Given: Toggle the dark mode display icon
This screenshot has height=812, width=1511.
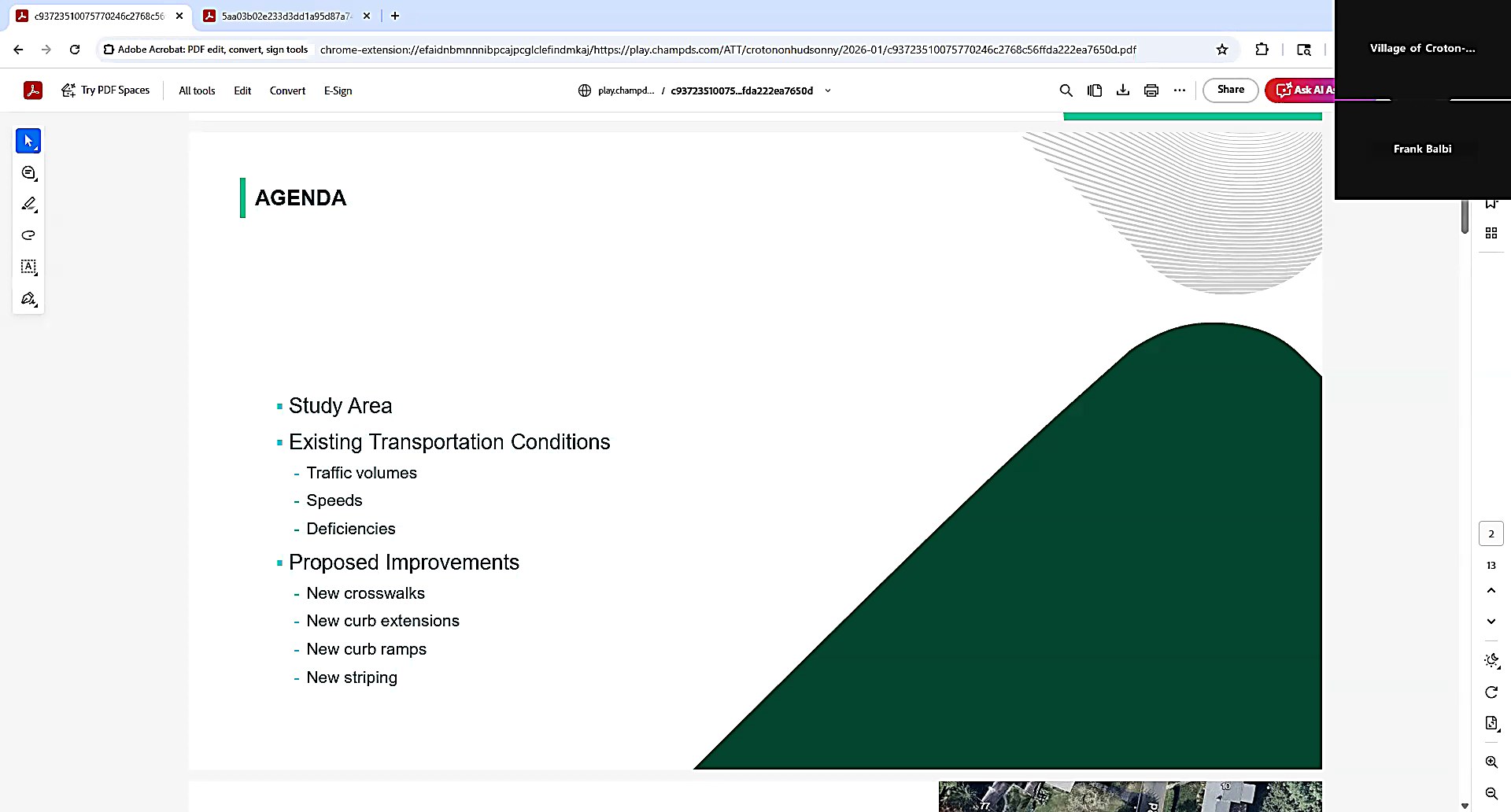Looking at the screenshot, I should pos(1491,661).
